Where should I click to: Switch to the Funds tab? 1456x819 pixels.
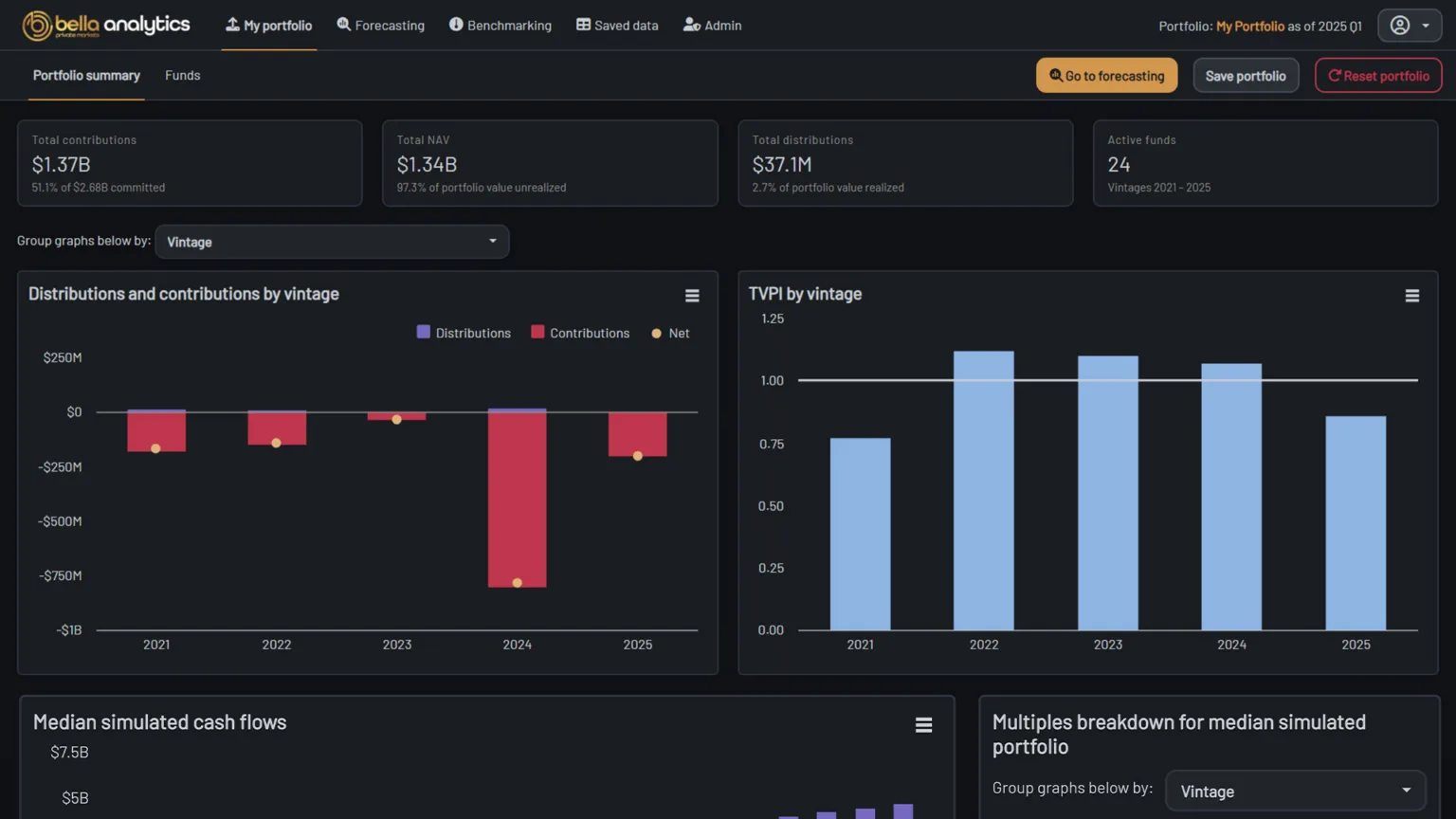click(x=183, y=75)
